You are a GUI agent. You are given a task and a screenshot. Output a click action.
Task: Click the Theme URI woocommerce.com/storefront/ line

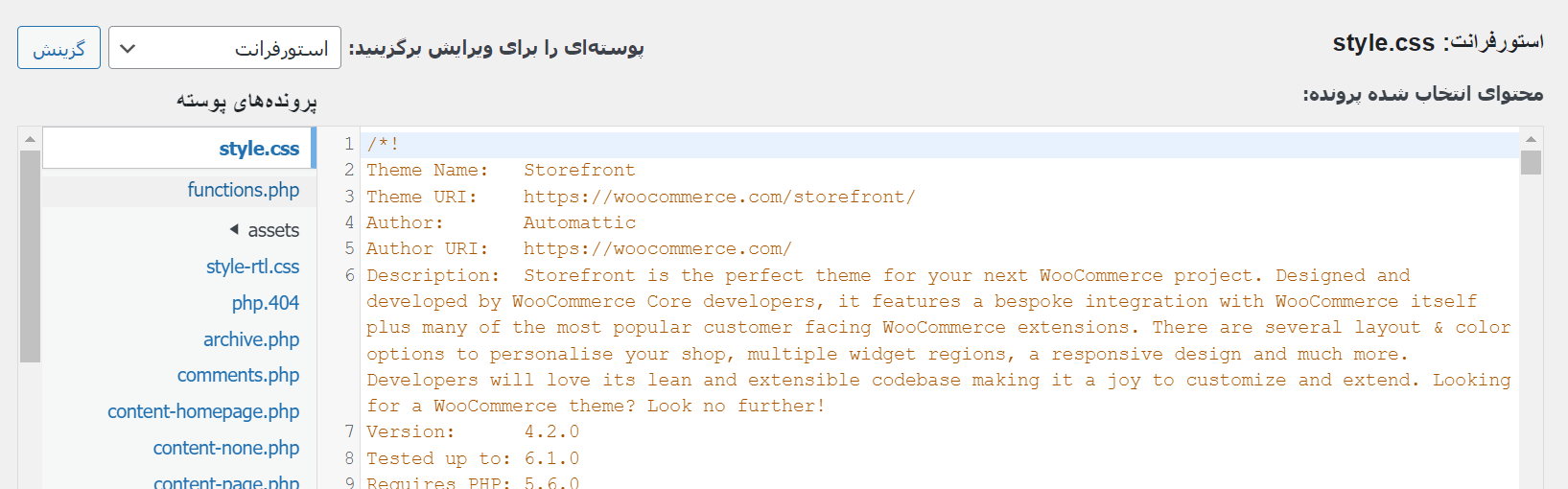click(641, 197)
